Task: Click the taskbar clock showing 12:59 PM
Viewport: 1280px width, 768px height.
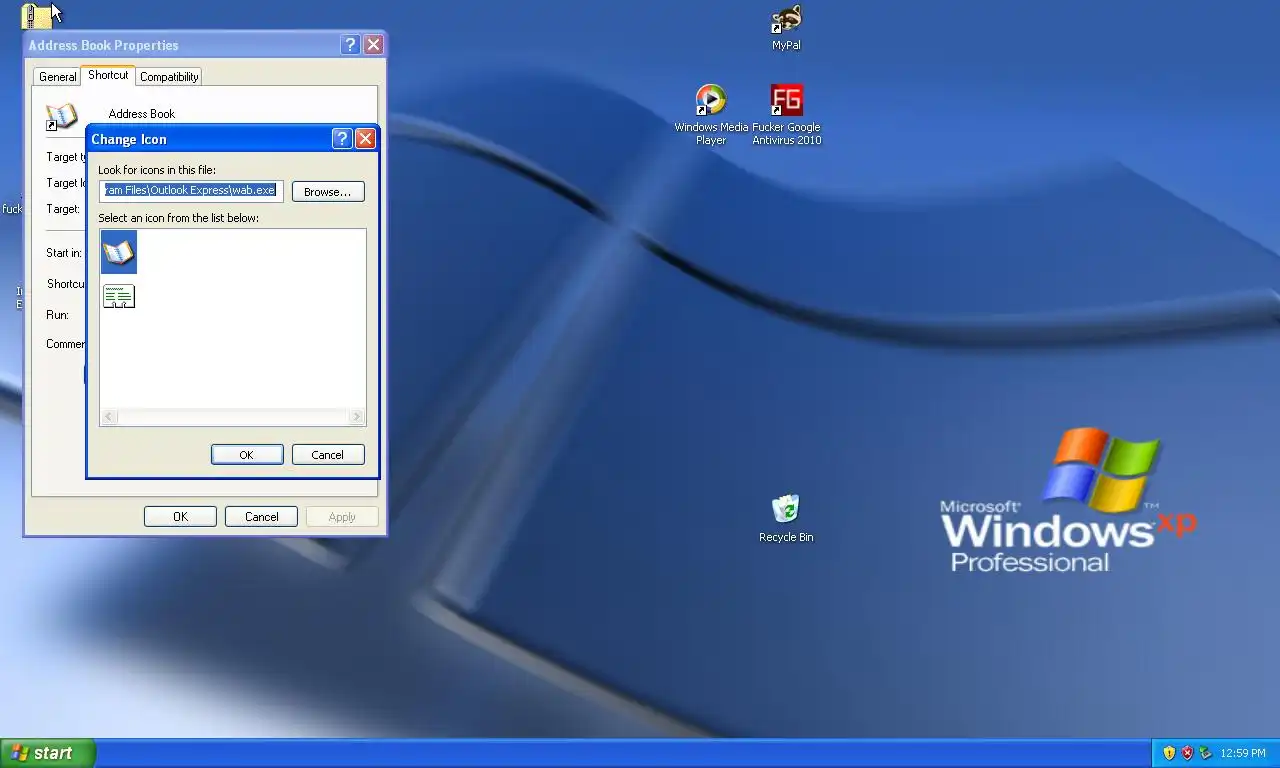Action: [1243, 753]
